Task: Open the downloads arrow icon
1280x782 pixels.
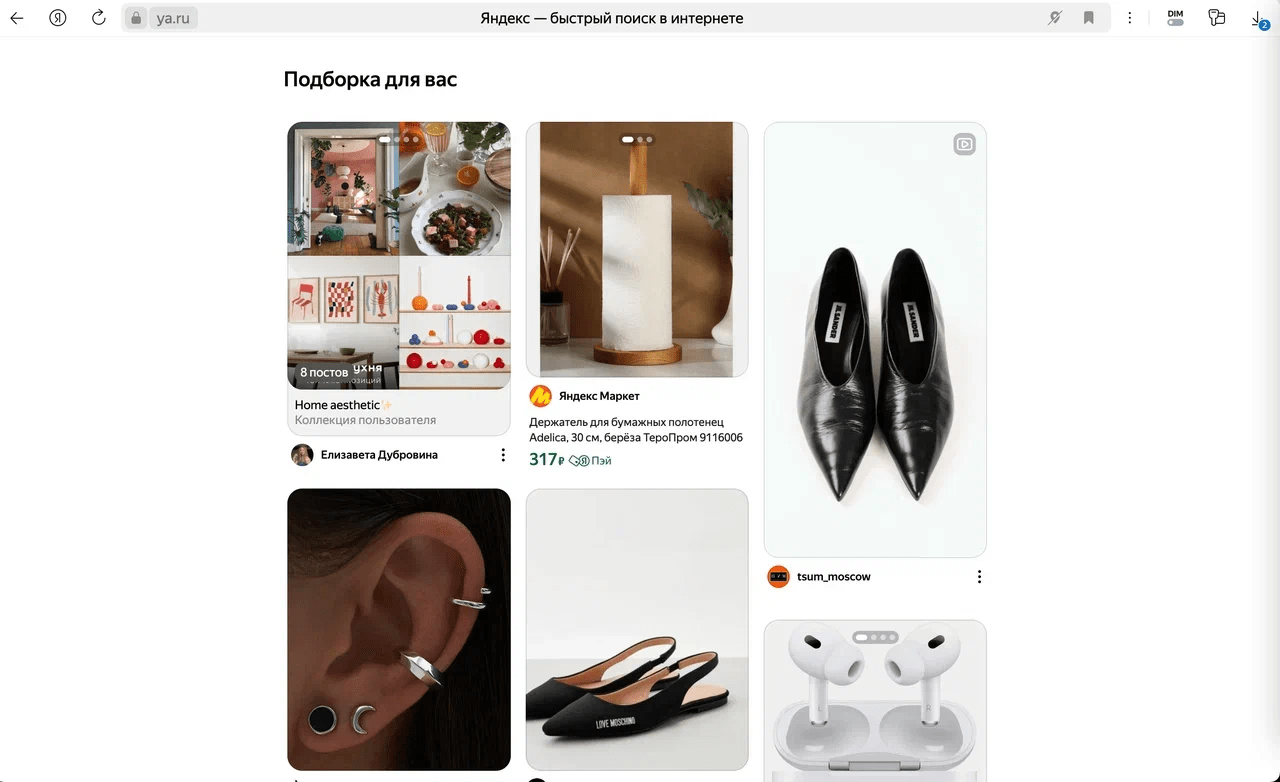Action: pos(1257,18)
